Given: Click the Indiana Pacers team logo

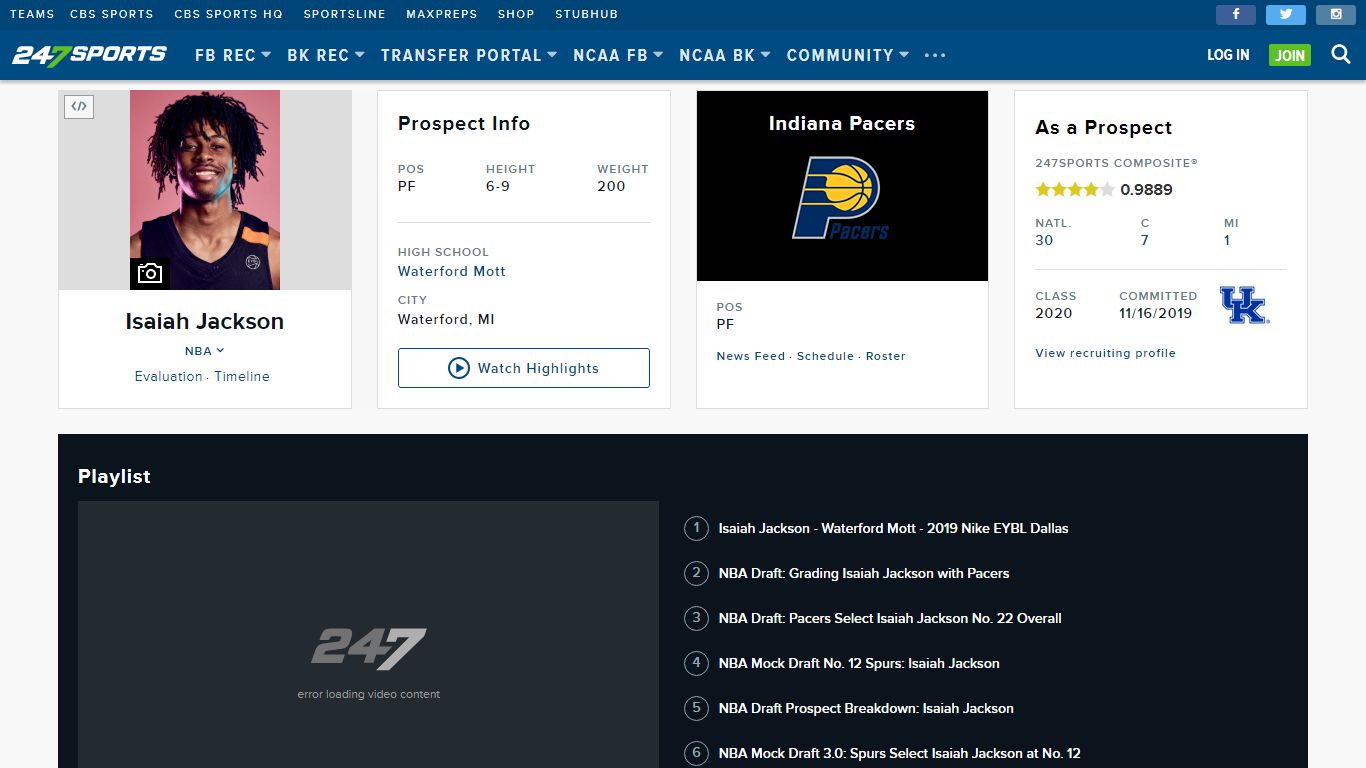Looking at the screenshot, I should click(841, 198).
